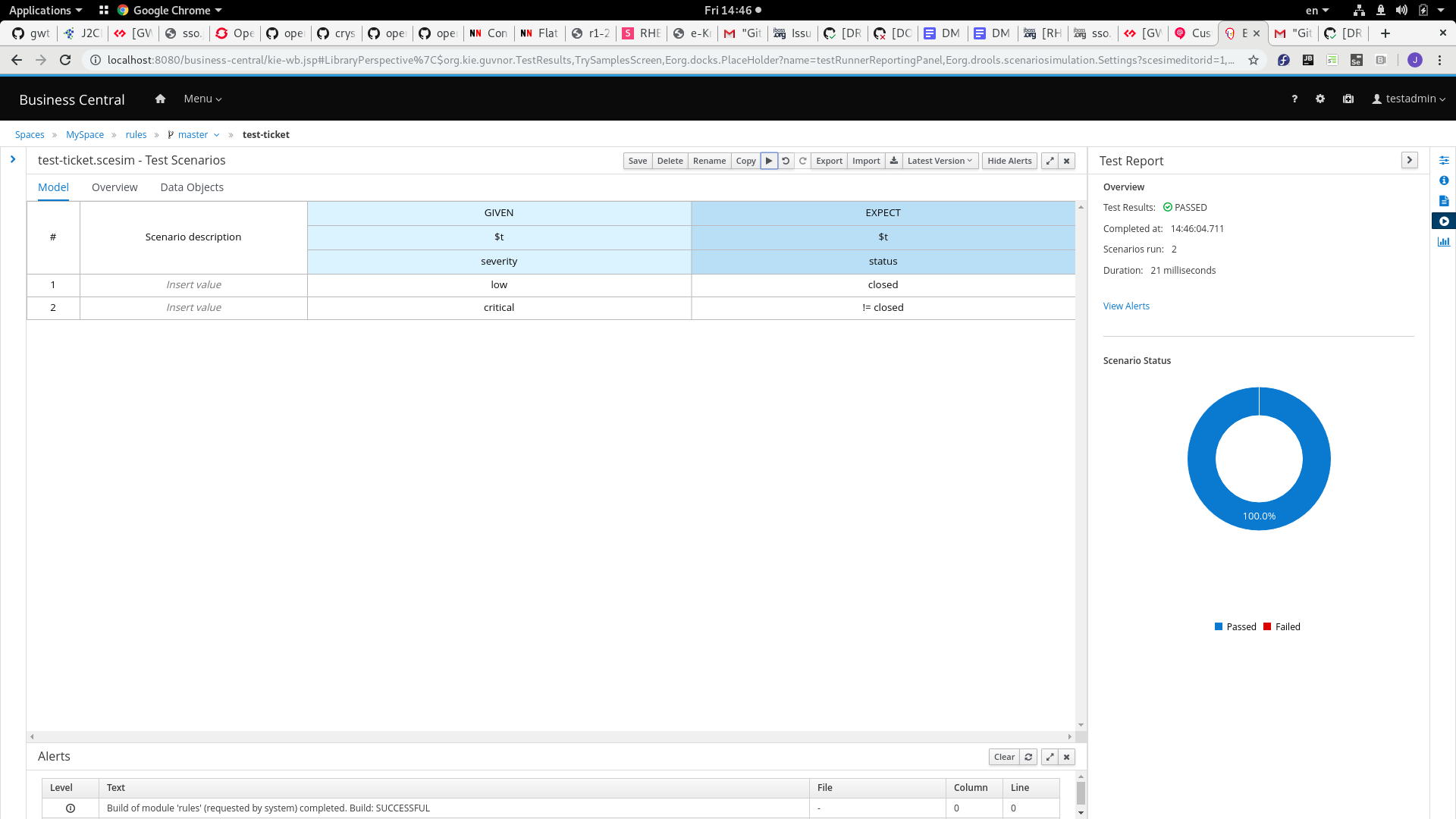Image resolution: width=1456 pixels, height=819 pixels.
Task: Click the Undo arrow in editor toolbar
Action: (x=786, y=161)
